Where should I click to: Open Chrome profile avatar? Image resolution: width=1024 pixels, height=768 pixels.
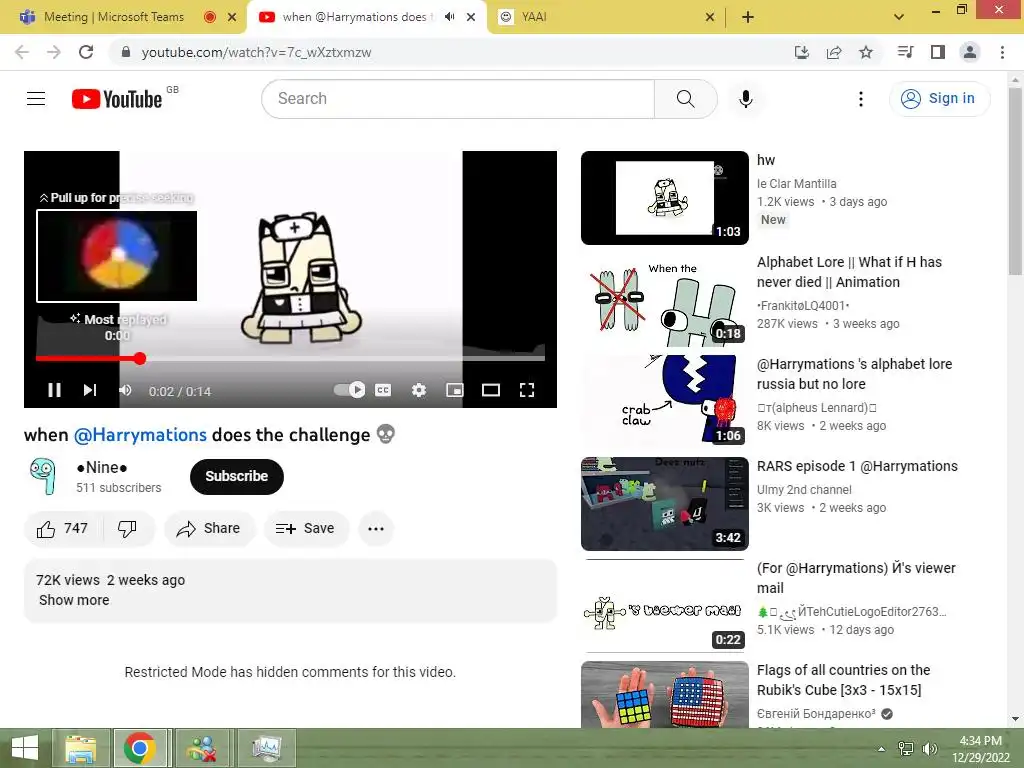[x=970, y=52]
